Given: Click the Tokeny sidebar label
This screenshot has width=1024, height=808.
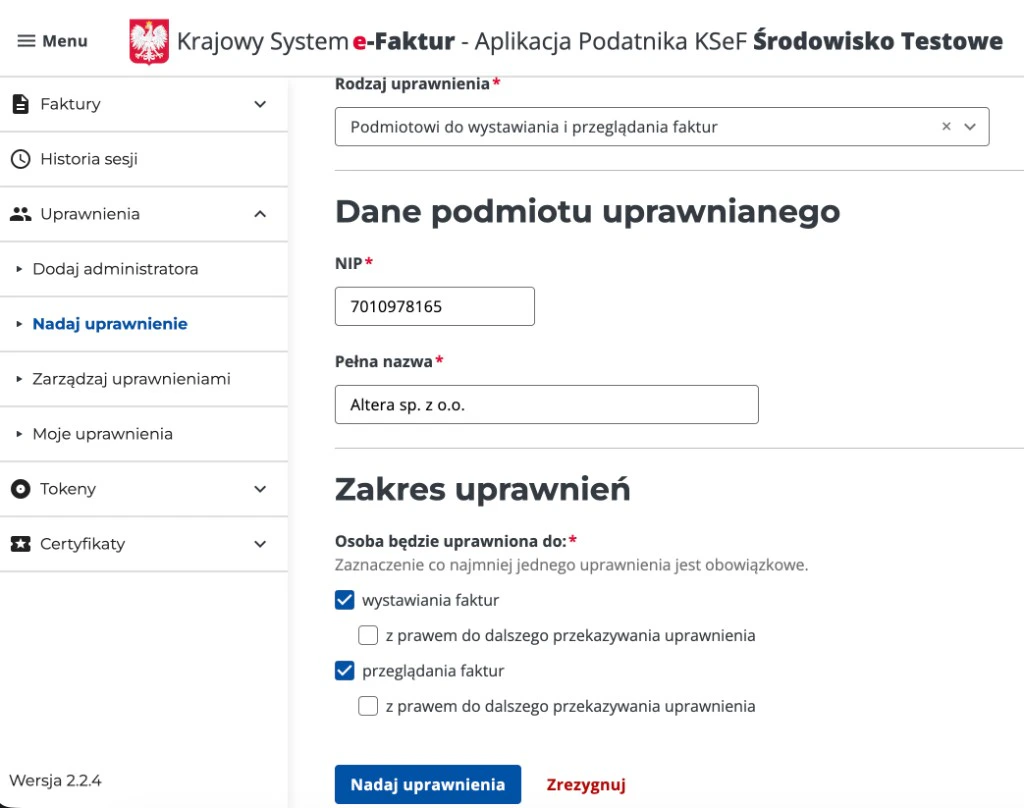Looking at the screenshot, I should [68, 489].
